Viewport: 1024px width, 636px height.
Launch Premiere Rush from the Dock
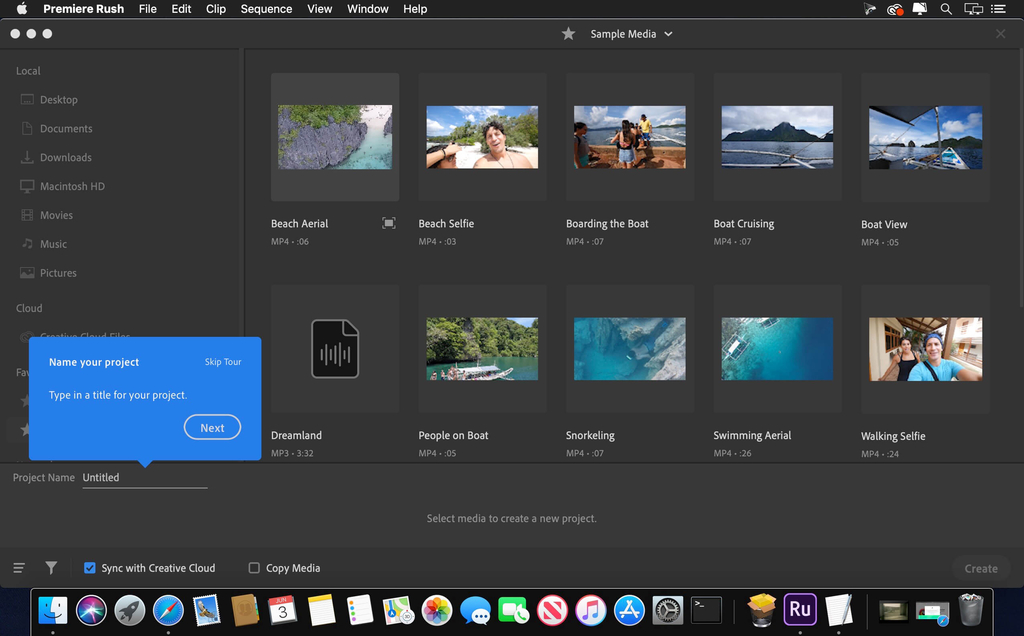click(800, 610)
